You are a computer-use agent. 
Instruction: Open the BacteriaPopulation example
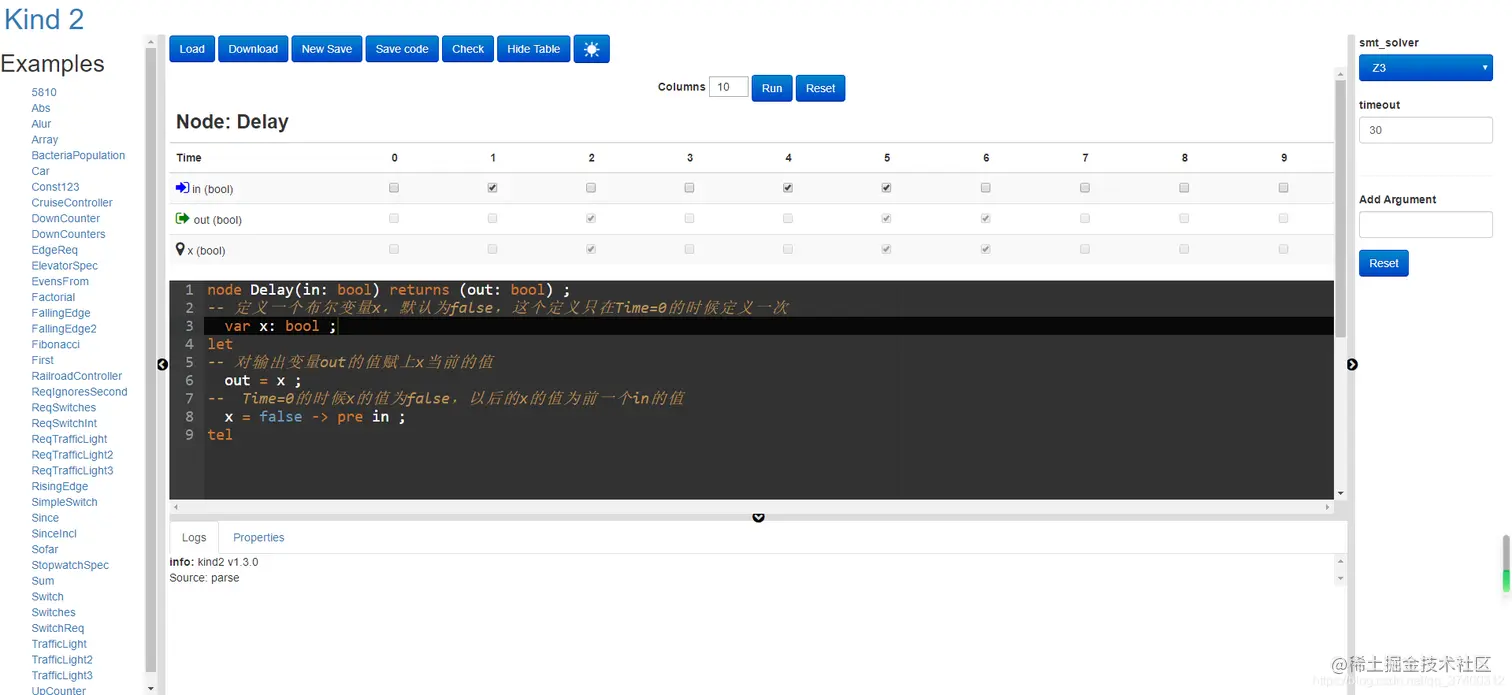78,155
